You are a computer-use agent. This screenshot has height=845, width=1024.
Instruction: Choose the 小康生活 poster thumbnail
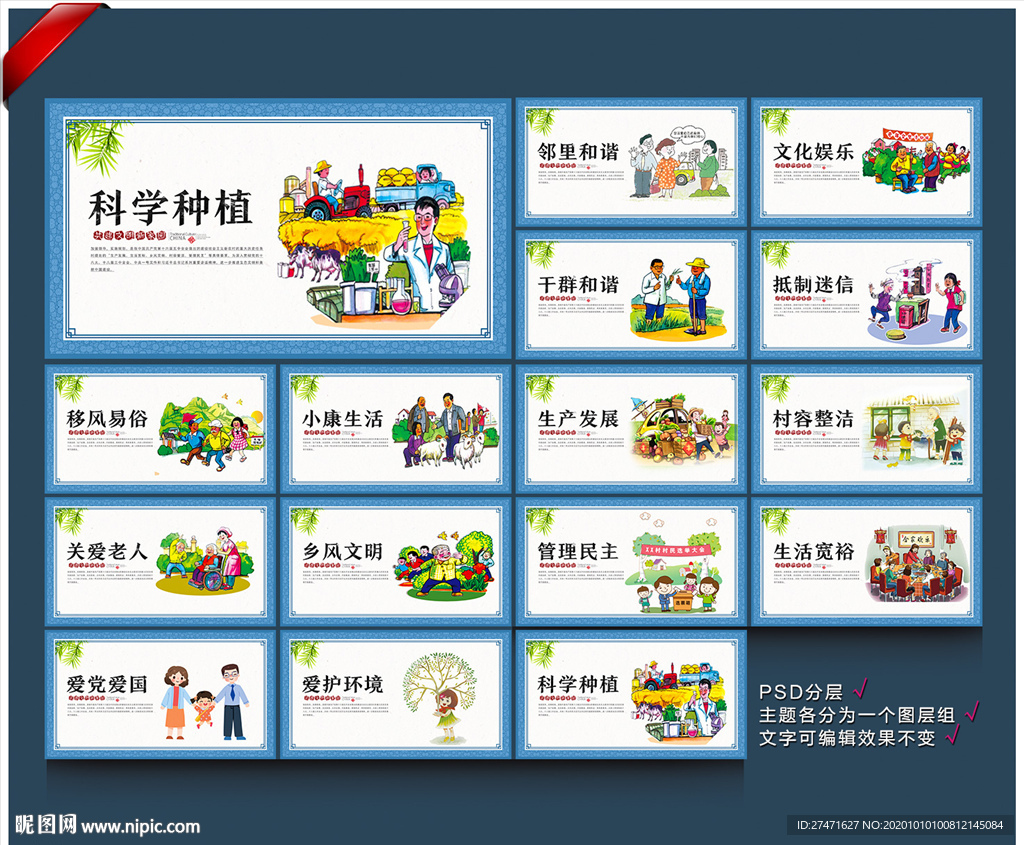tap(396, 428)
